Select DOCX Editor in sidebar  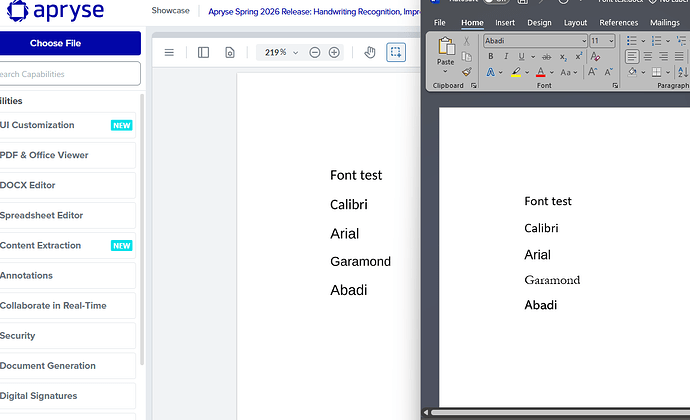(67, 185)
